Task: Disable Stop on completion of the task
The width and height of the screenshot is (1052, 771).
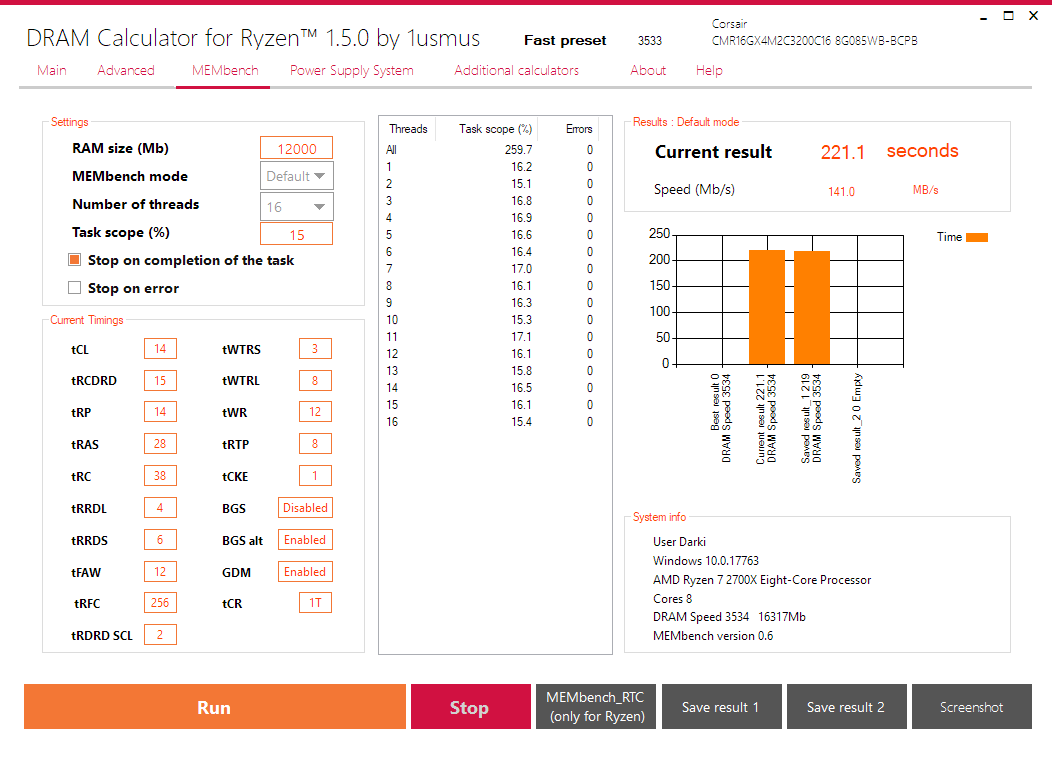Action: coord(74,260)
